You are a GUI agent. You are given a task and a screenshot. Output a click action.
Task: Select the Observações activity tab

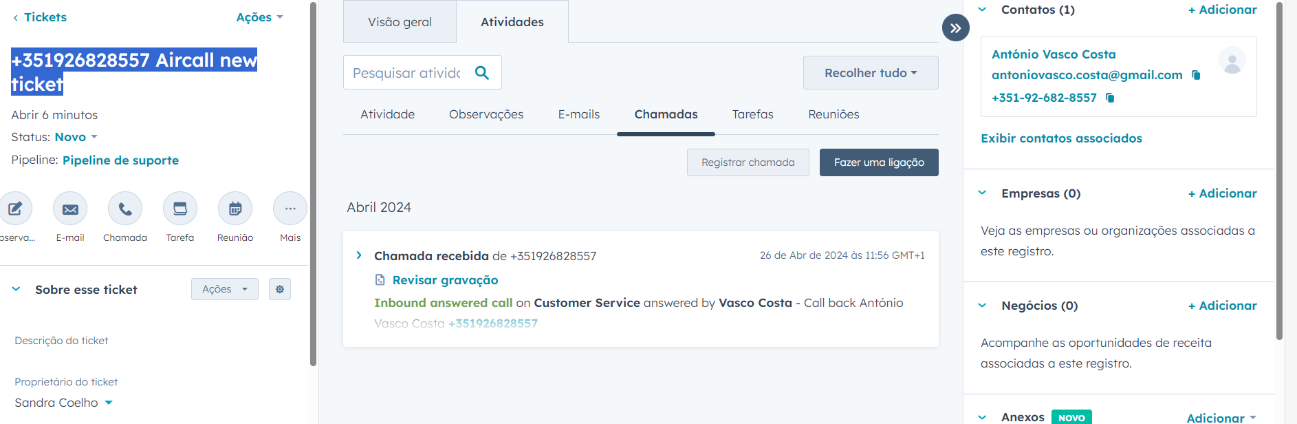[x=486, y=114]
